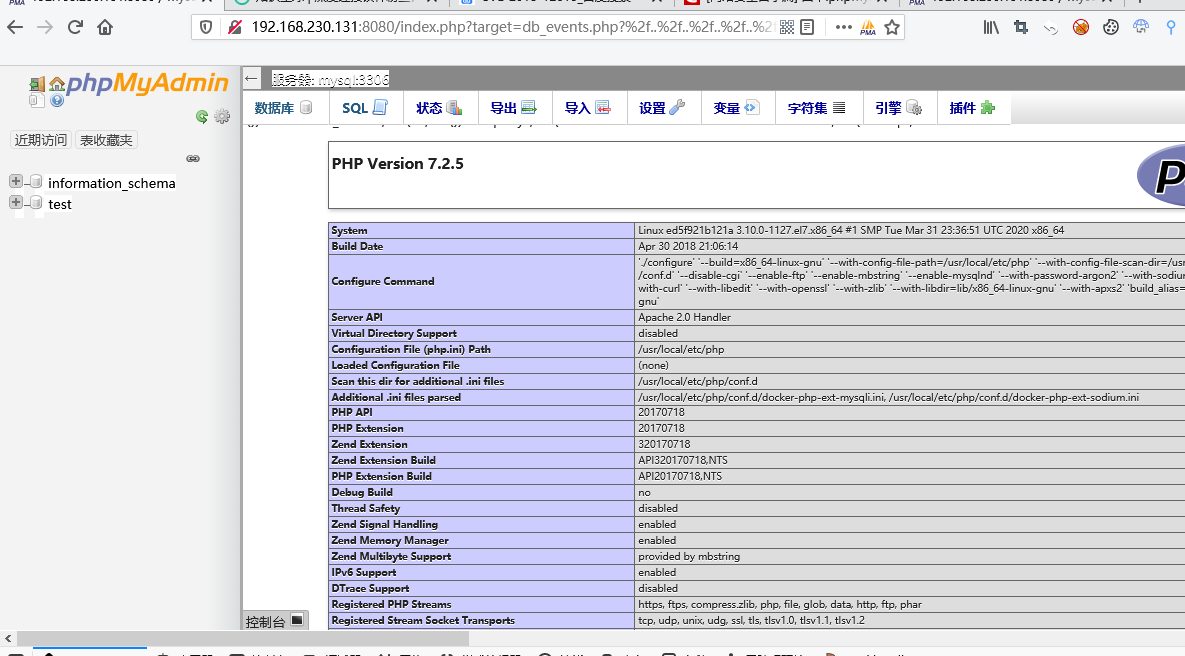Click the cookie permissions icon in toolbar

1110,27
